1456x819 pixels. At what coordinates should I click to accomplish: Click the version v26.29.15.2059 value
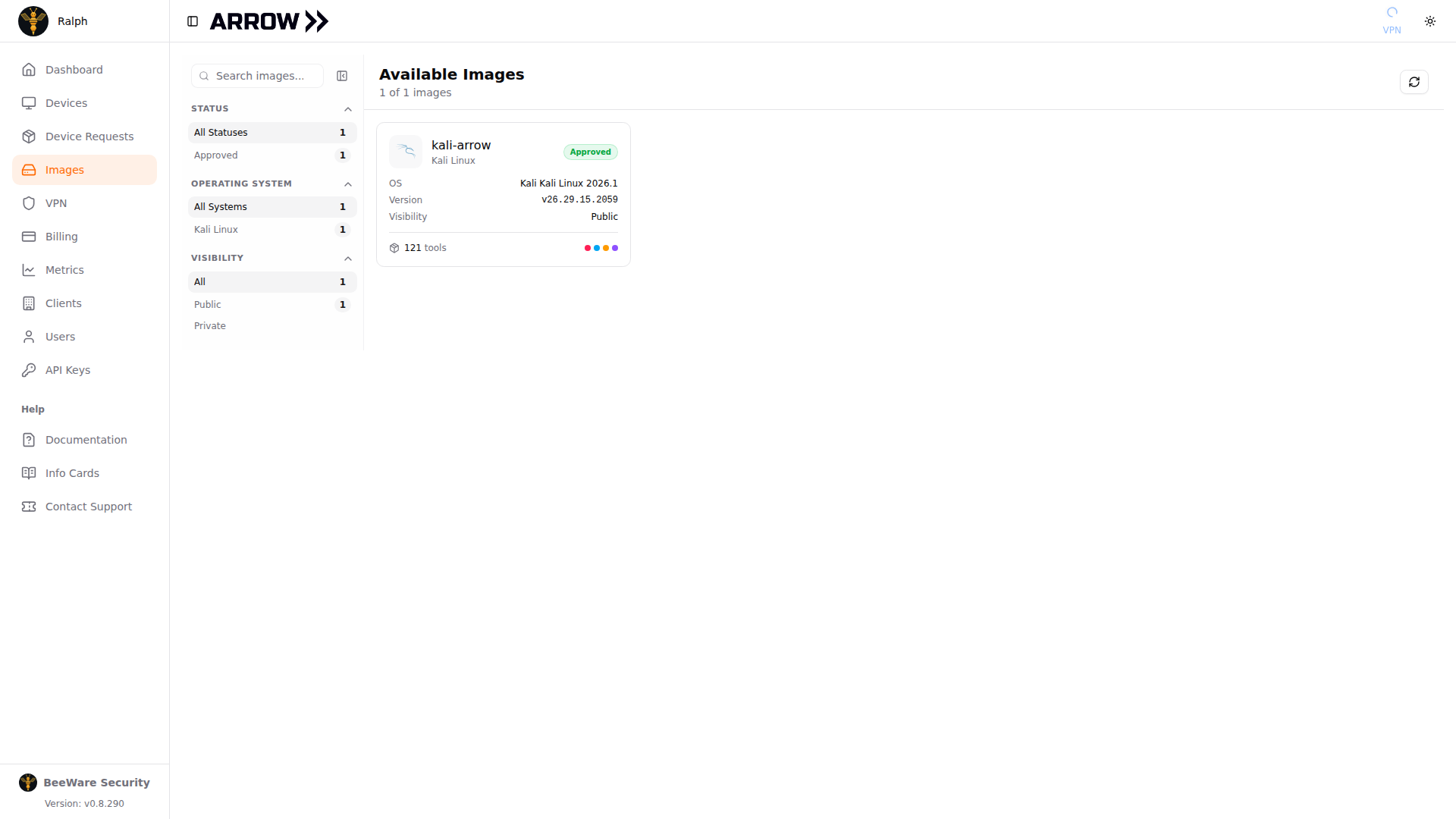[579, 199]
